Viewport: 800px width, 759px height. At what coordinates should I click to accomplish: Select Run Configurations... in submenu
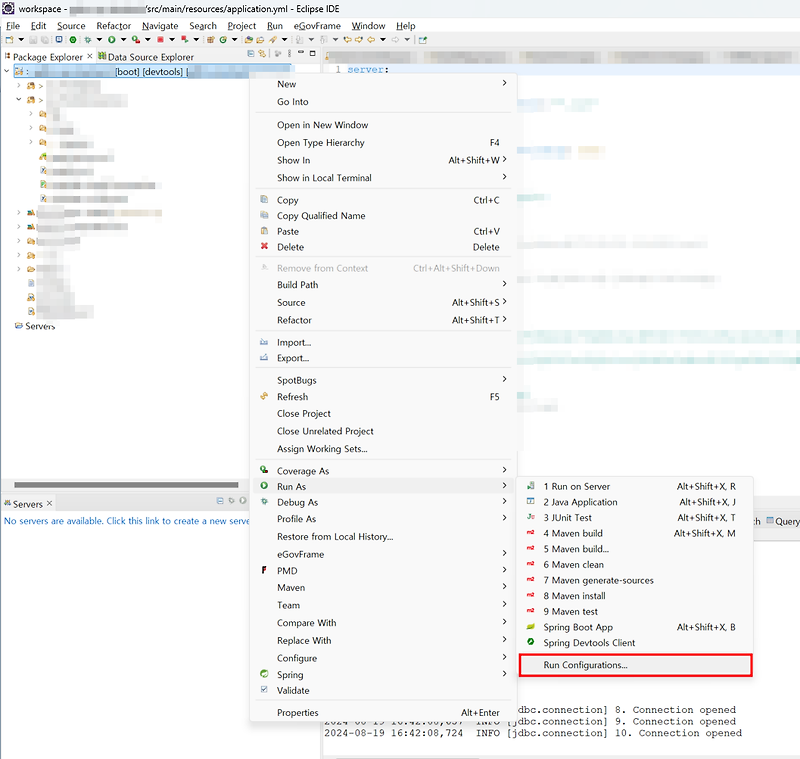point(635,665)
